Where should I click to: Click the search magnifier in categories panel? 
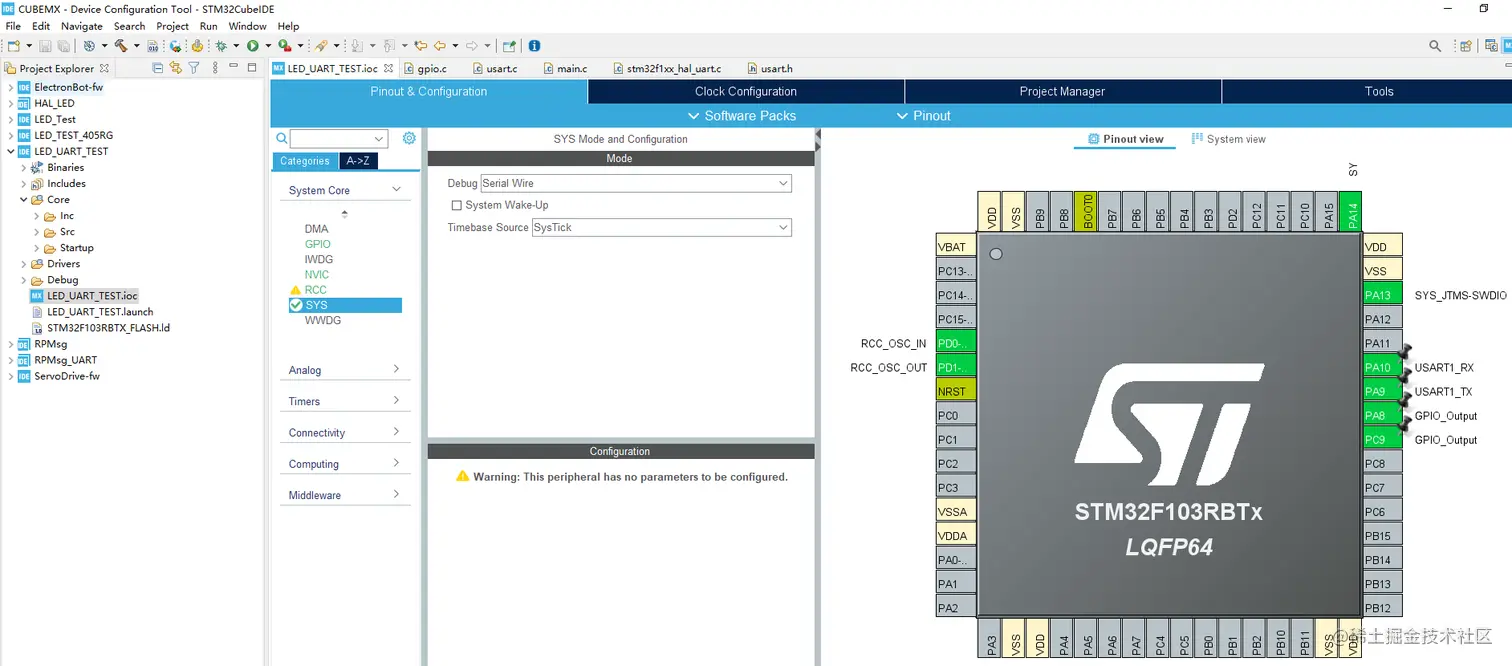click(x=282, y=139)
